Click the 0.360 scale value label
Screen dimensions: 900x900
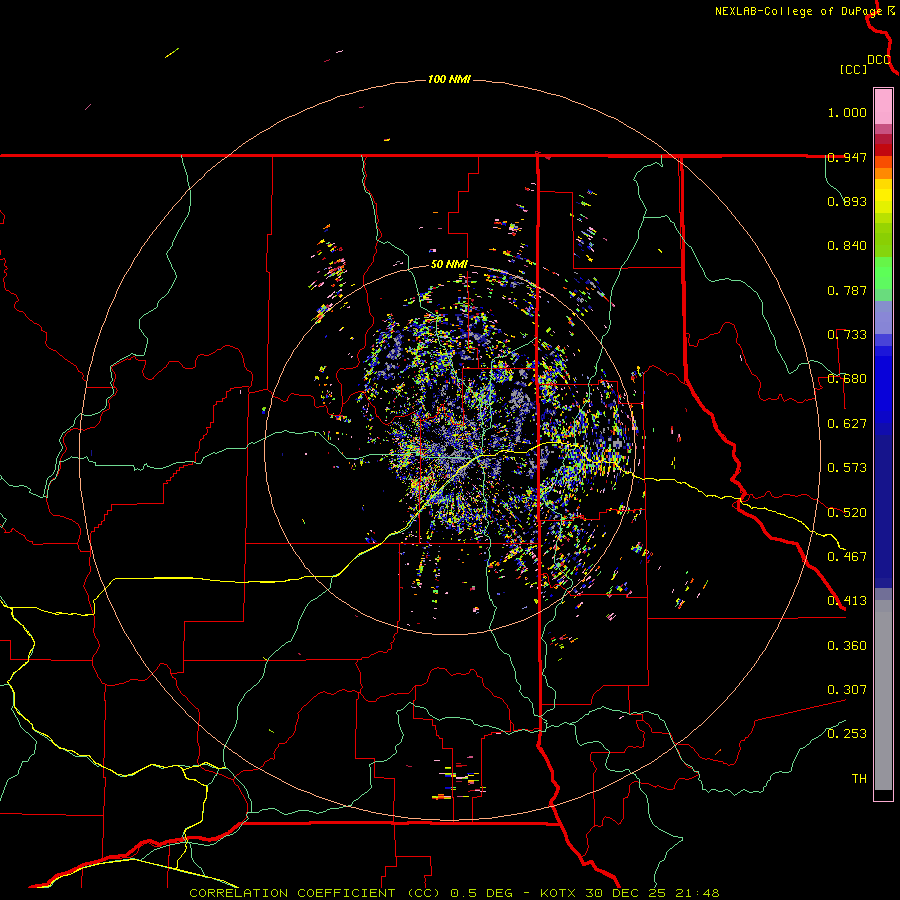click(x=847, y=646)
